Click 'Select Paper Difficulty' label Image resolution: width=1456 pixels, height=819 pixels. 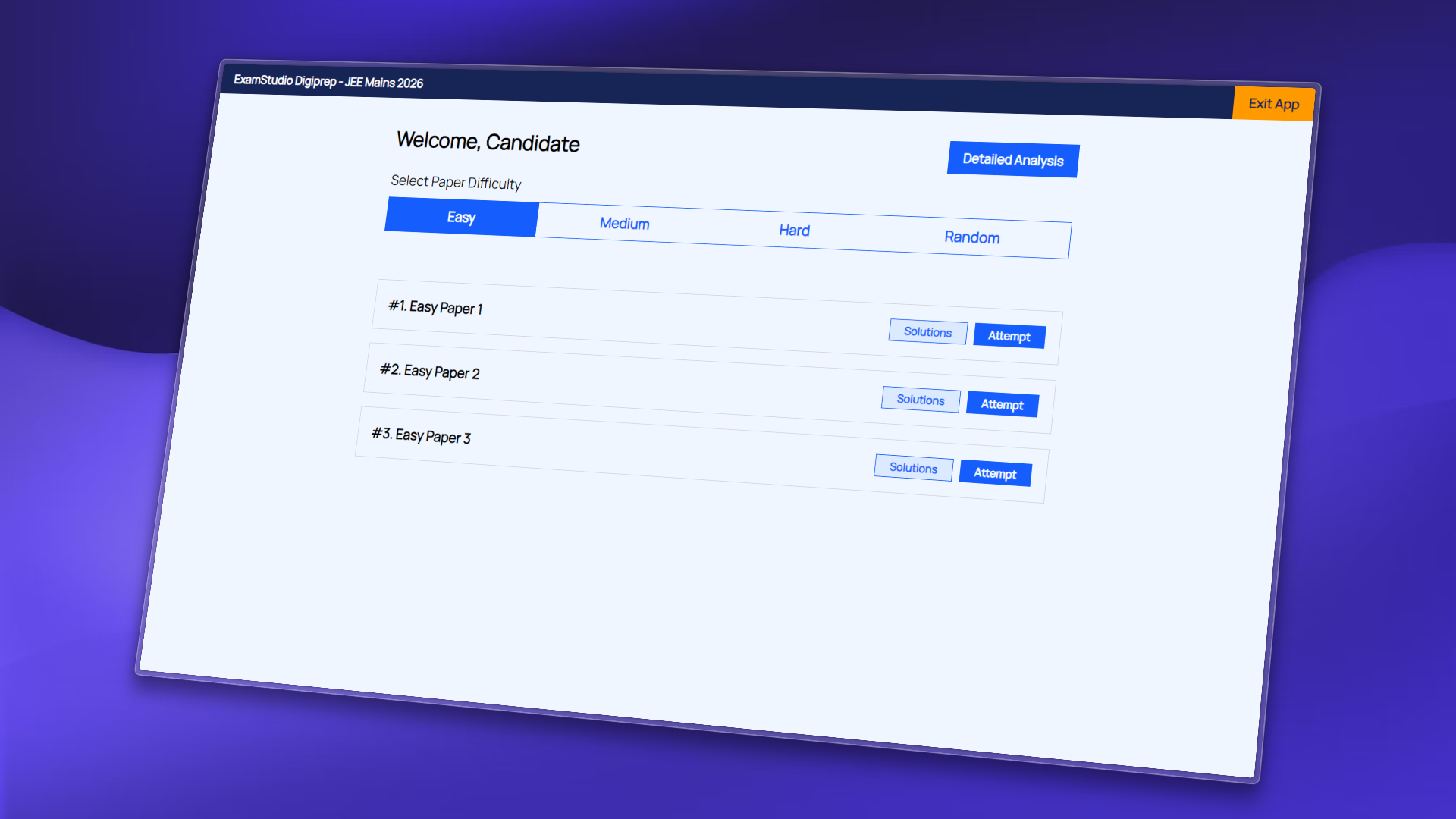pyautogui.click(x=456, y=182)
